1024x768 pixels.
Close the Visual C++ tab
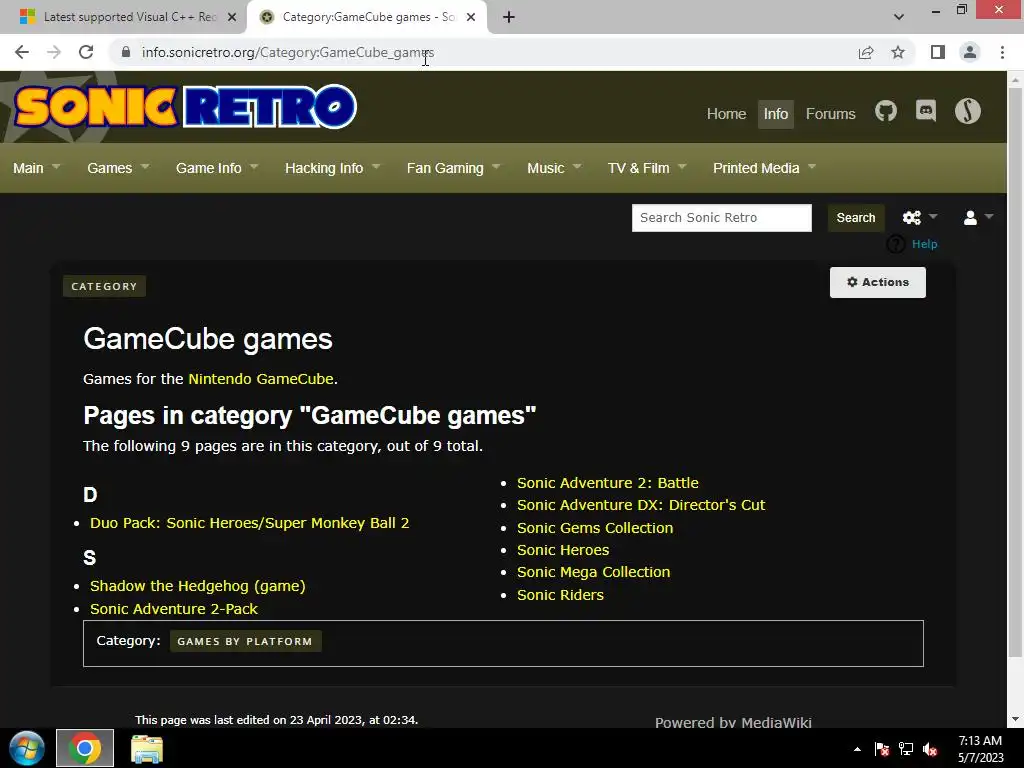[232, 17]
